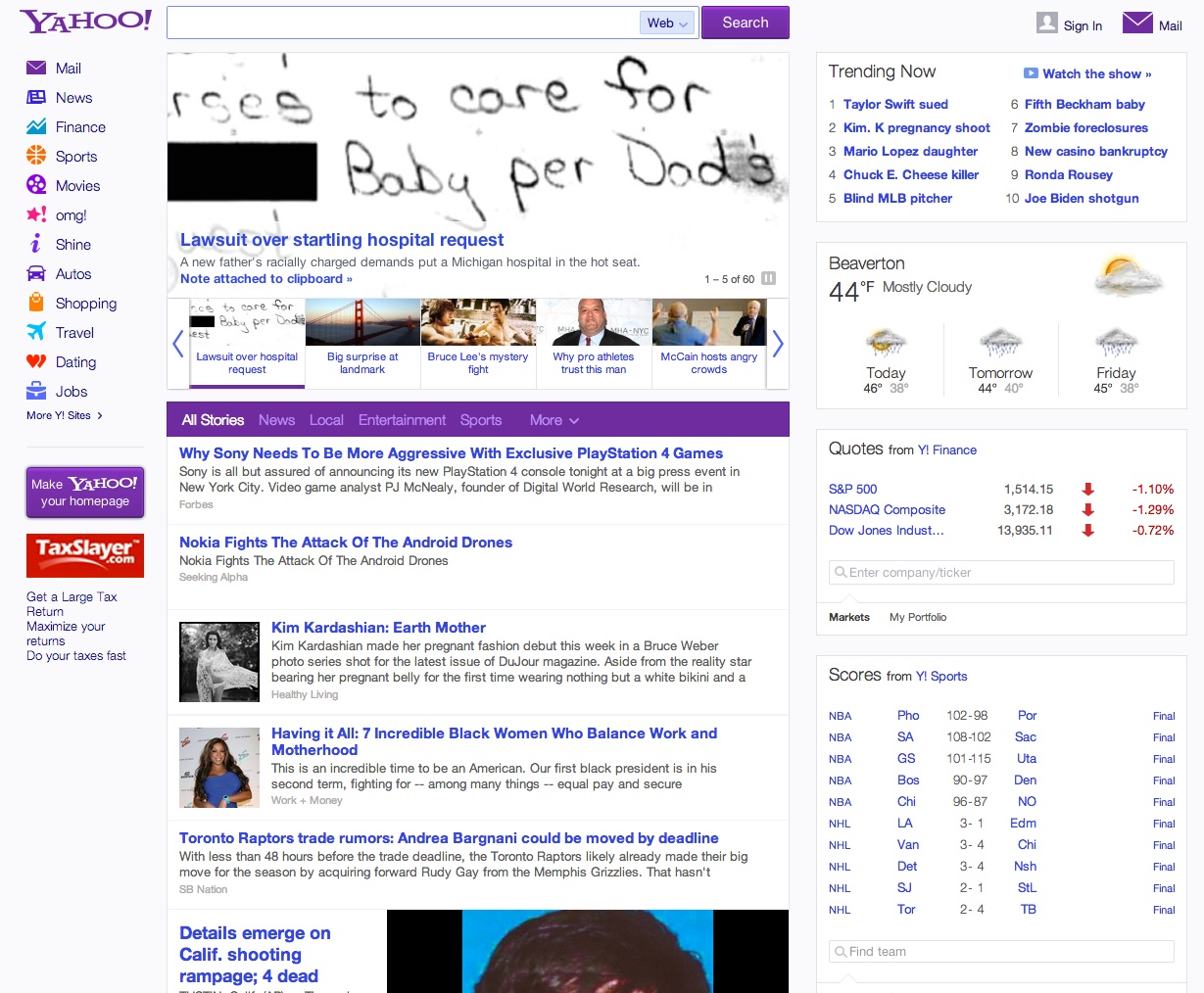Click the Sign In person icon

tap(1046, 24)
